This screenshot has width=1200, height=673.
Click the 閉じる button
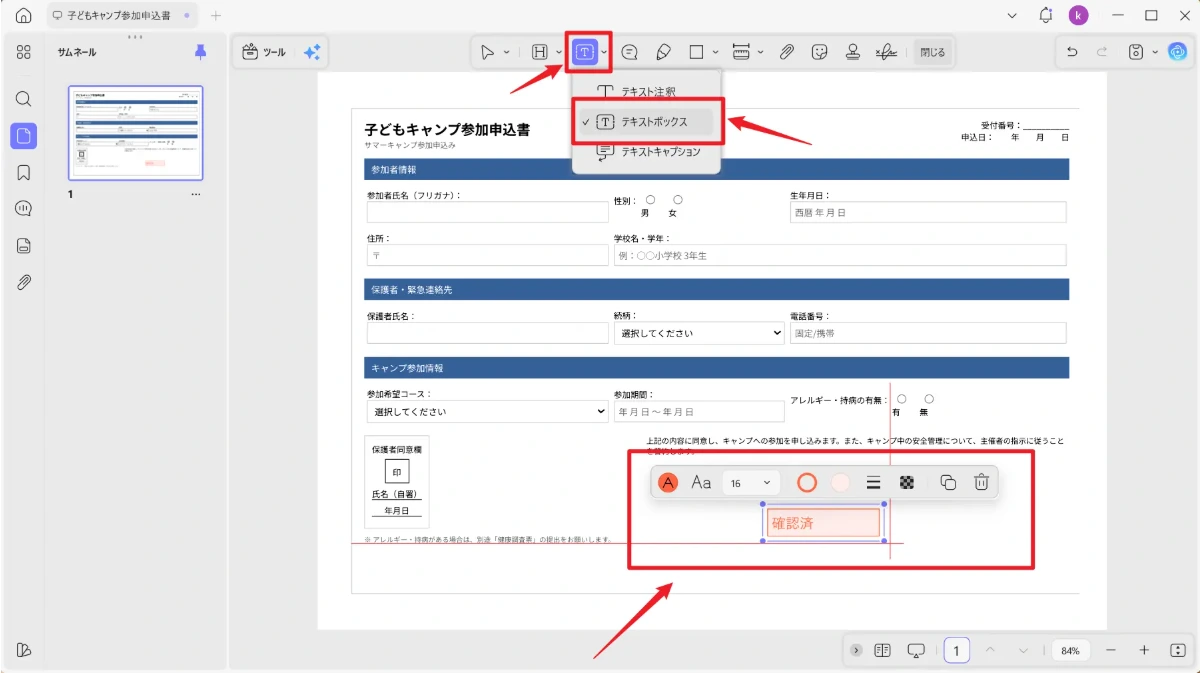(x=932, y=52)
